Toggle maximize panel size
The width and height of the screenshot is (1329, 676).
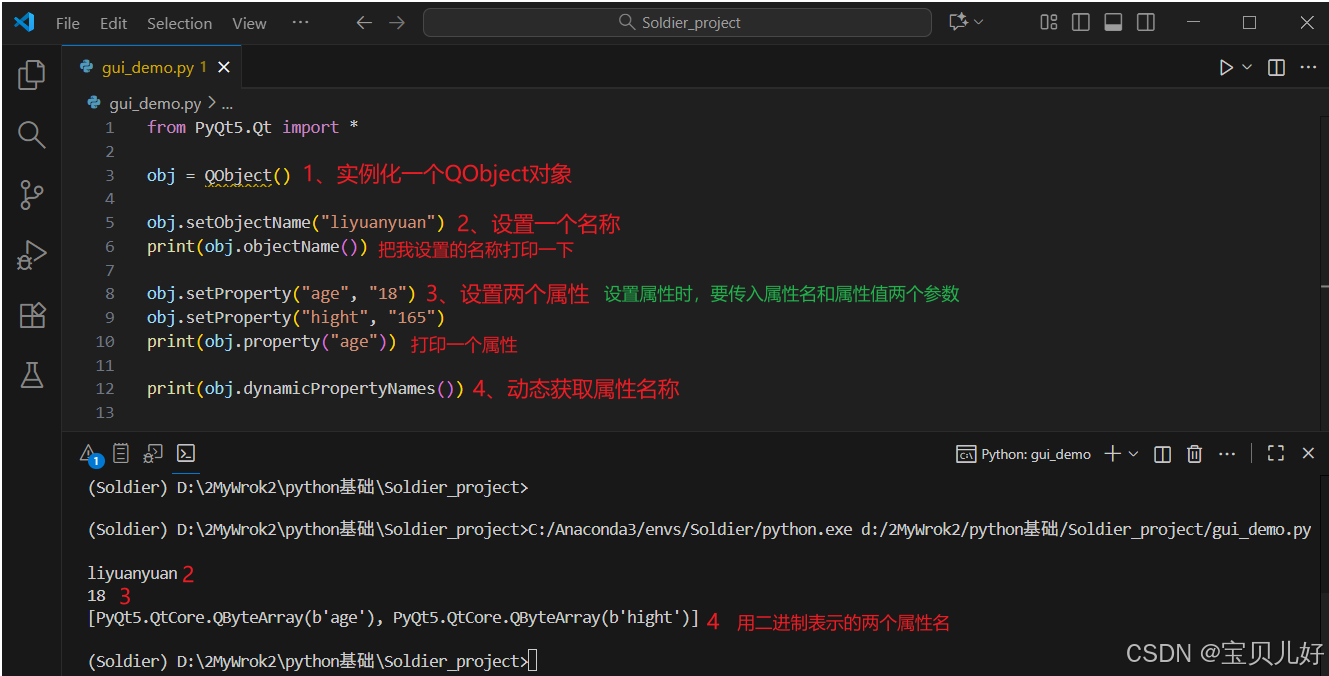[1275, 453]
